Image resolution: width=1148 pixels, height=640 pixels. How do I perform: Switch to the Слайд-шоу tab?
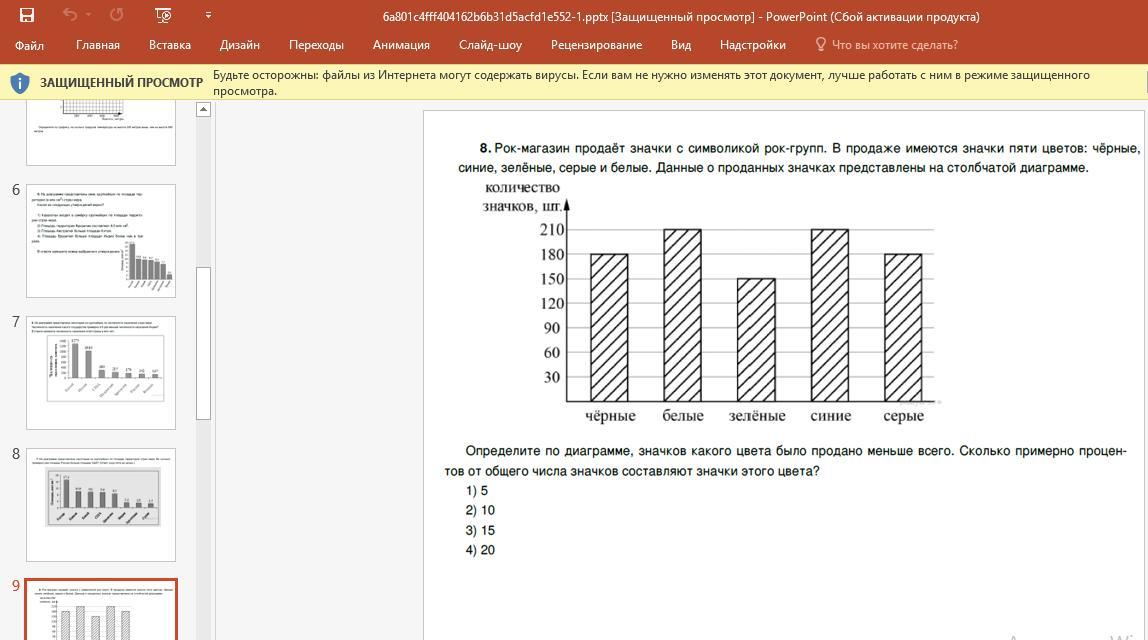pos(490,45)
